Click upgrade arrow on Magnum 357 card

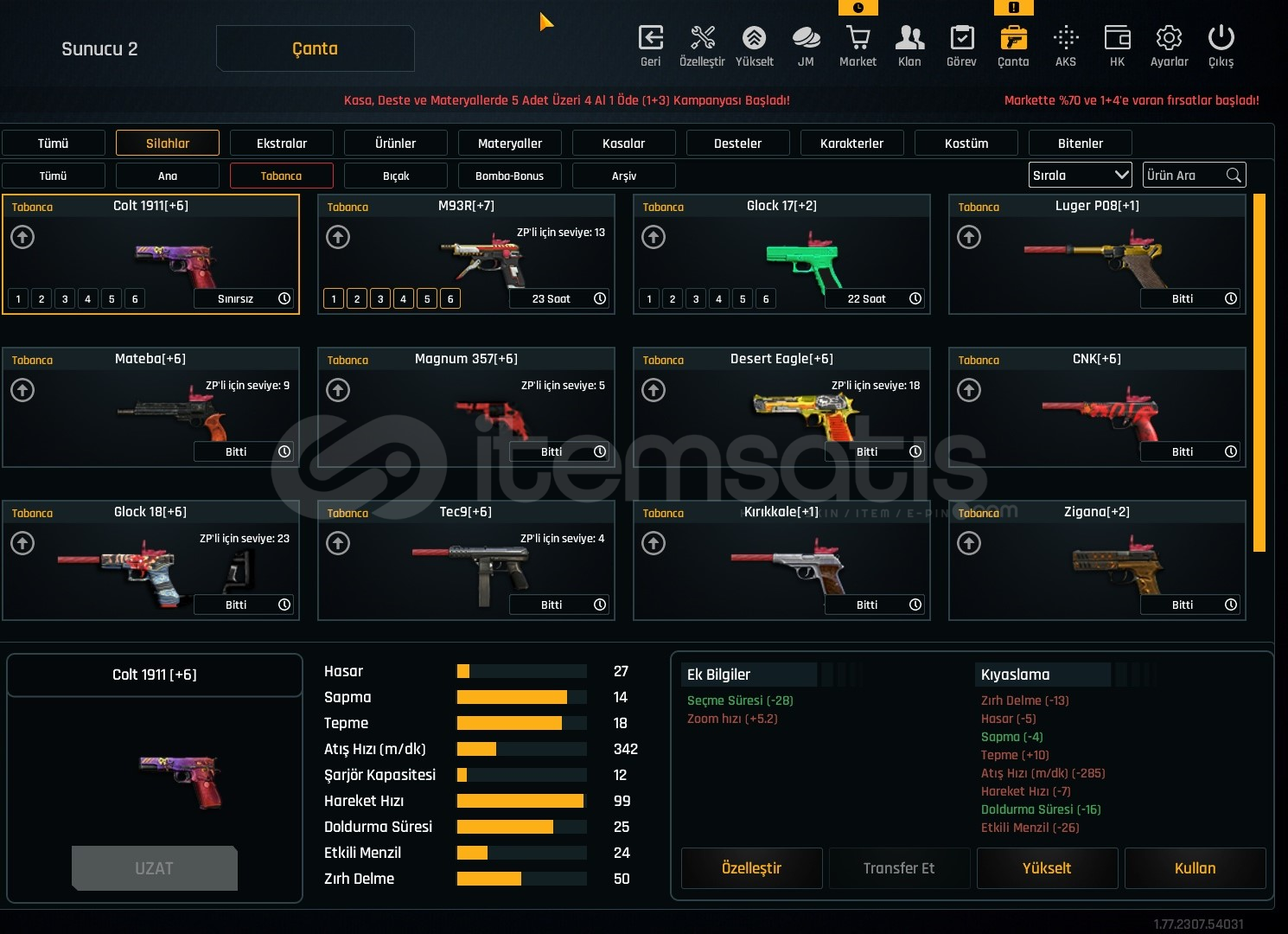coord(338,390)
